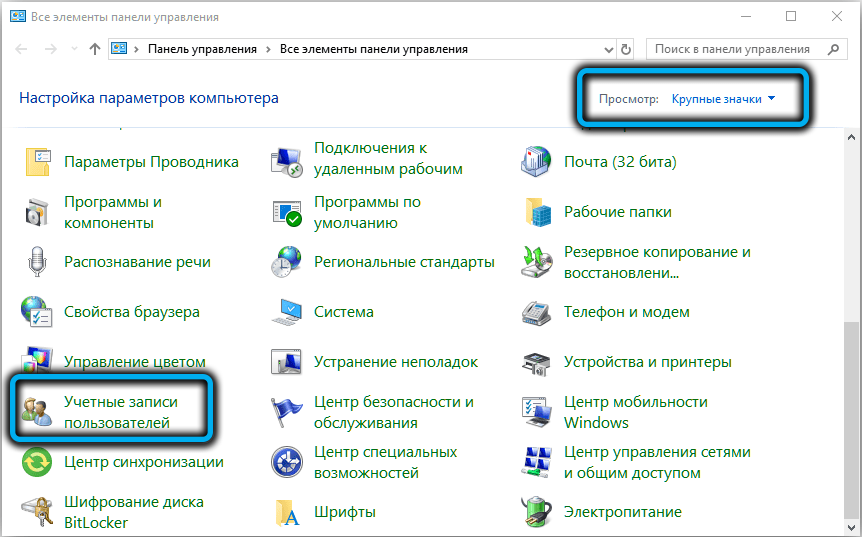Viewport: 862px width, 537px height.
Task: Click the scrollbar down arrow
Action: [852, 527]
